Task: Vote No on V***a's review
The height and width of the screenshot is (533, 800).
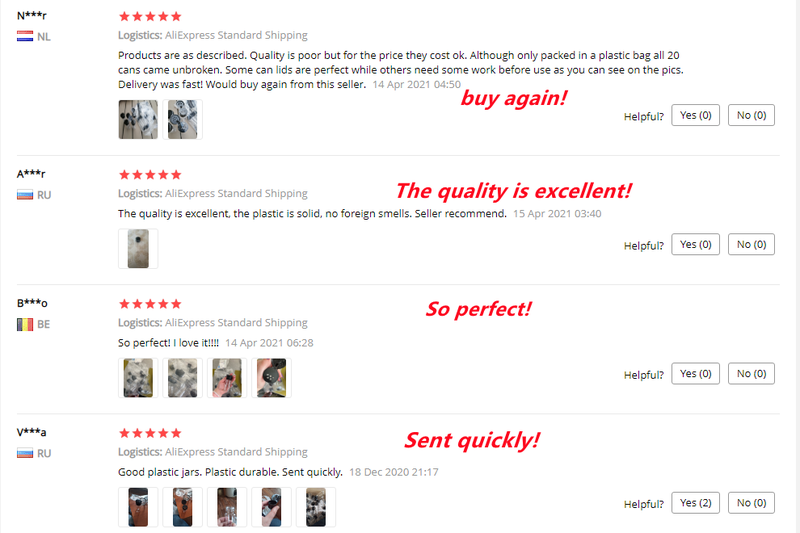Action: 751,503
